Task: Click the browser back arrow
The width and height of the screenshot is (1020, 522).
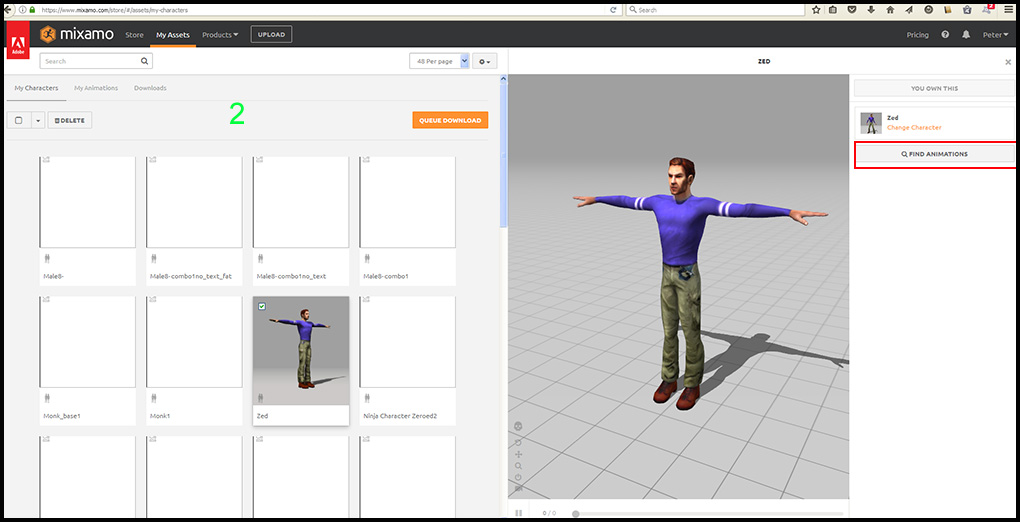Action: click(8, 10)
